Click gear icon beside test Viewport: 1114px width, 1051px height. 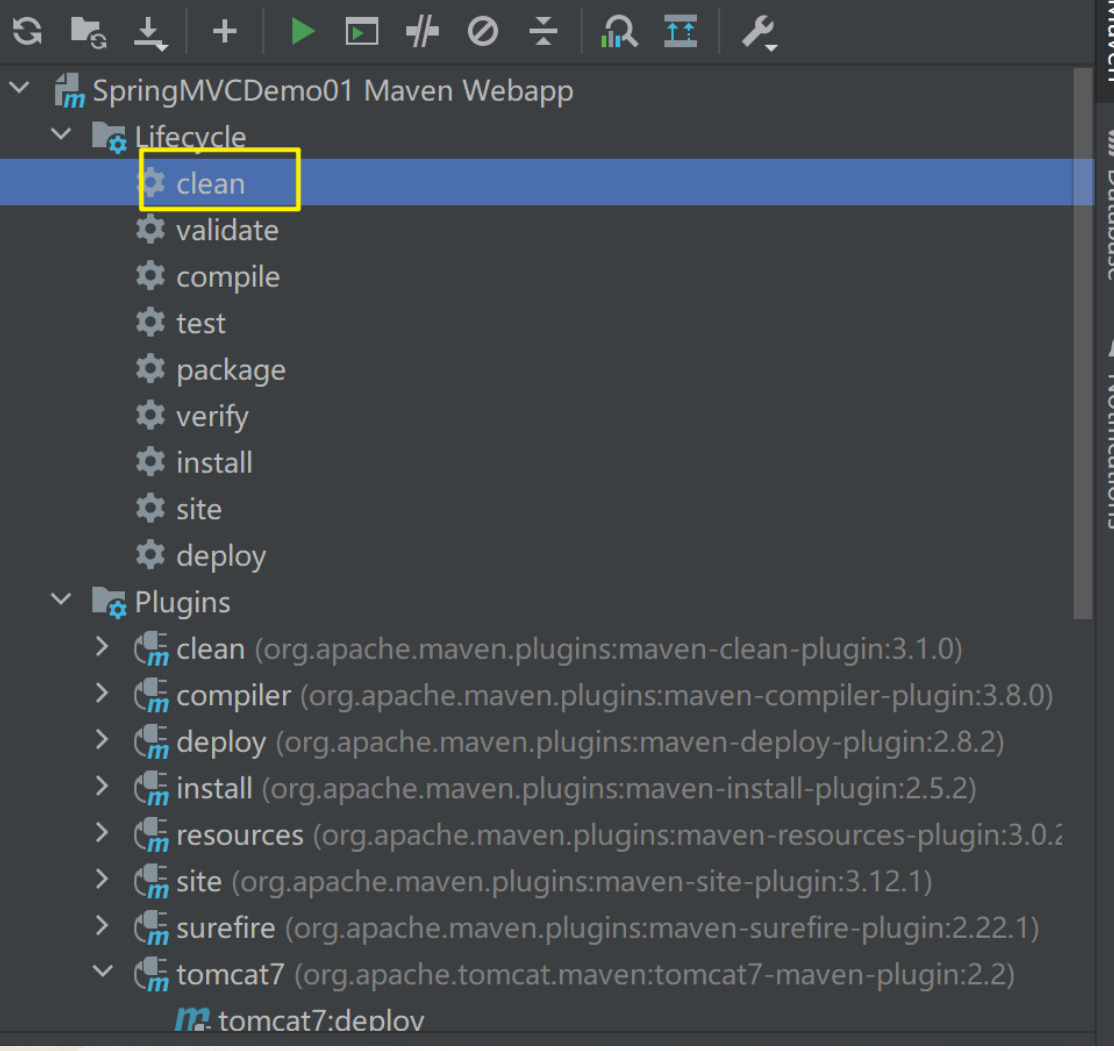pos(150,323)
